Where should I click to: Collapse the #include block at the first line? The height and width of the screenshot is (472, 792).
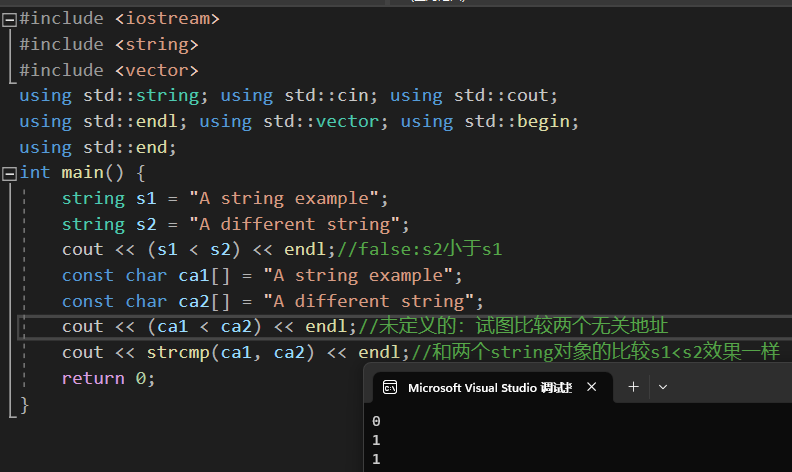tap(9, 18)
